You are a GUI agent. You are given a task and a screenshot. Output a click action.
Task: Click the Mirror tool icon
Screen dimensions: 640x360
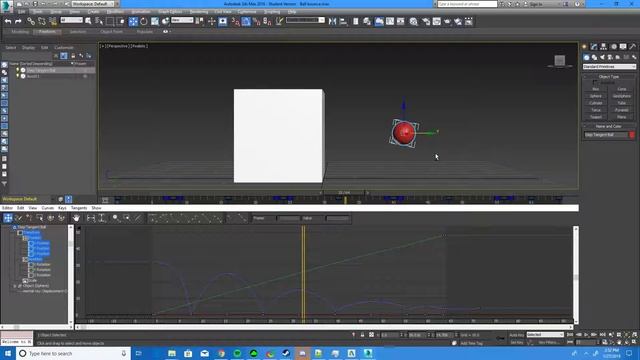tap(333, 21)
